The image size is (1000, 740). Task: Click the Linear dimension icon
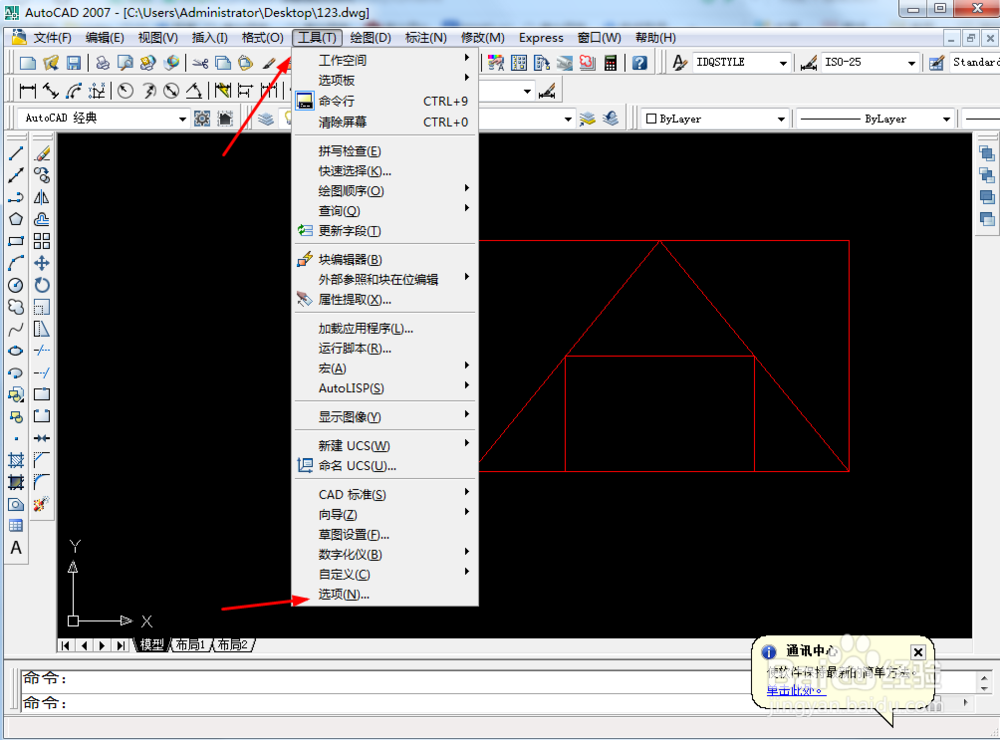point(28,91)
